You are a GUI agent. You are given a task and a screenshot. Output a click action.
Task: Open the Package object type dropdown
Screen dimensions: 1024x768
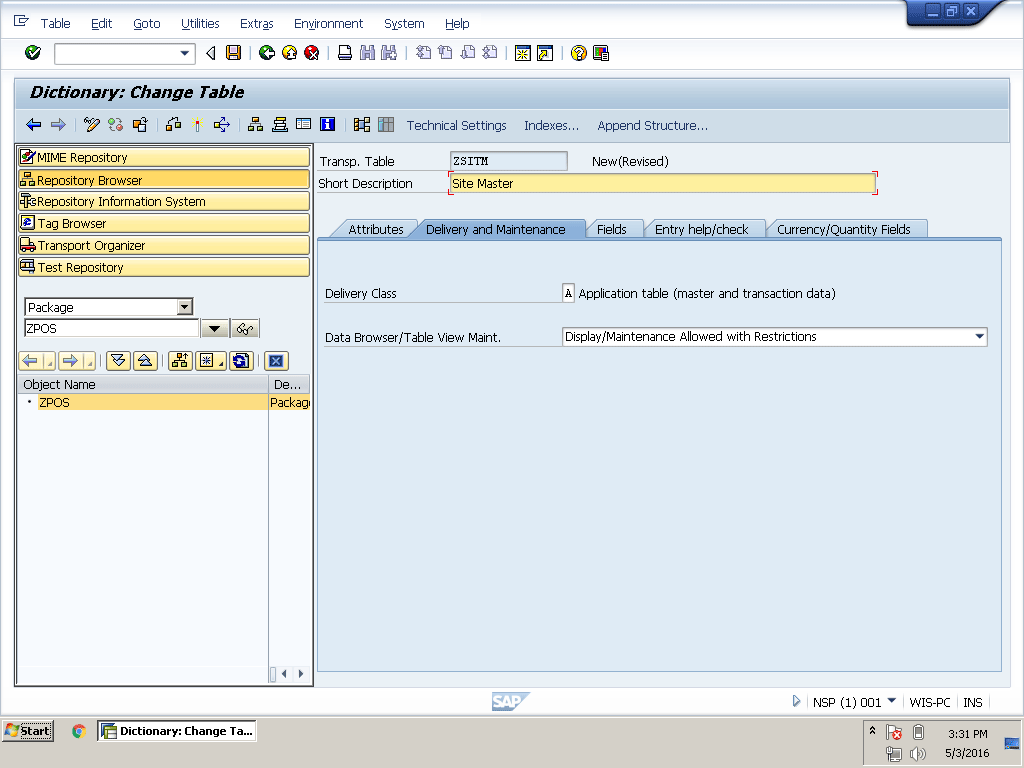(x=184, y=307)
